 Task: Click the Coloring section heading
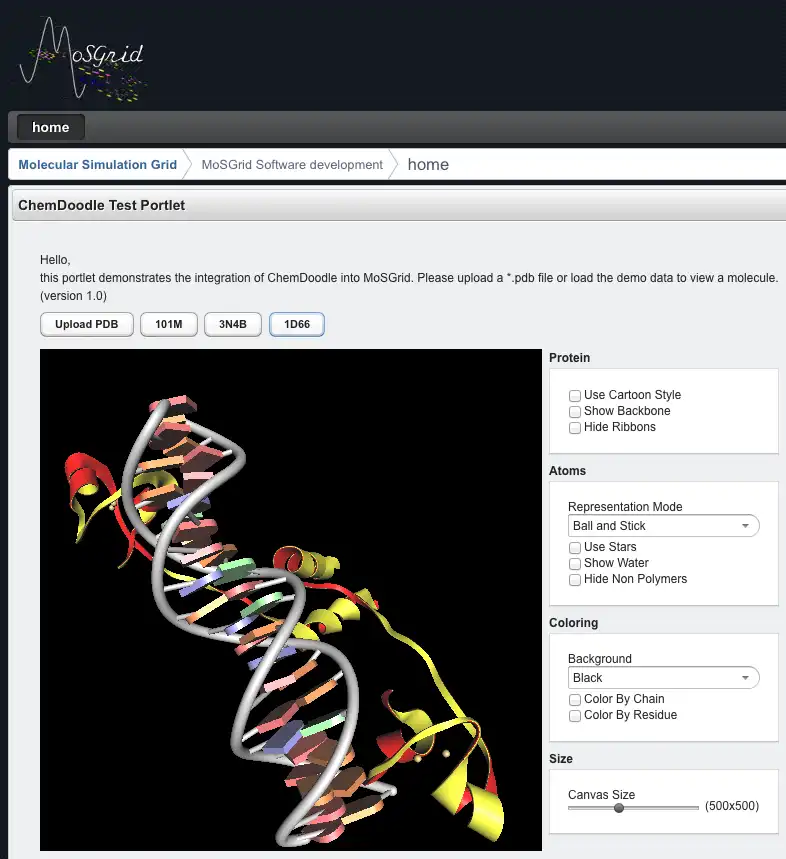[x=573, y=623]
